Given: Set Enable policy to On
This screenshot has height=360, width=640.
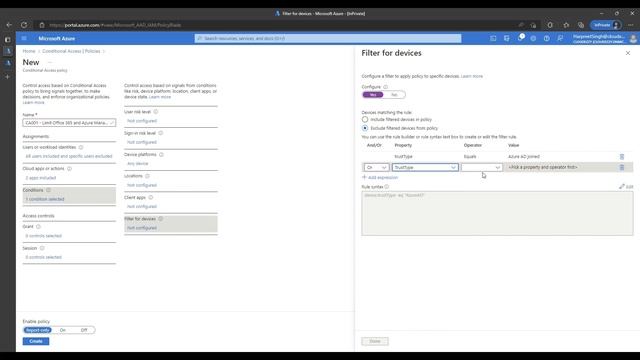Looking at the screenshot, I should [x=62, y=330].
